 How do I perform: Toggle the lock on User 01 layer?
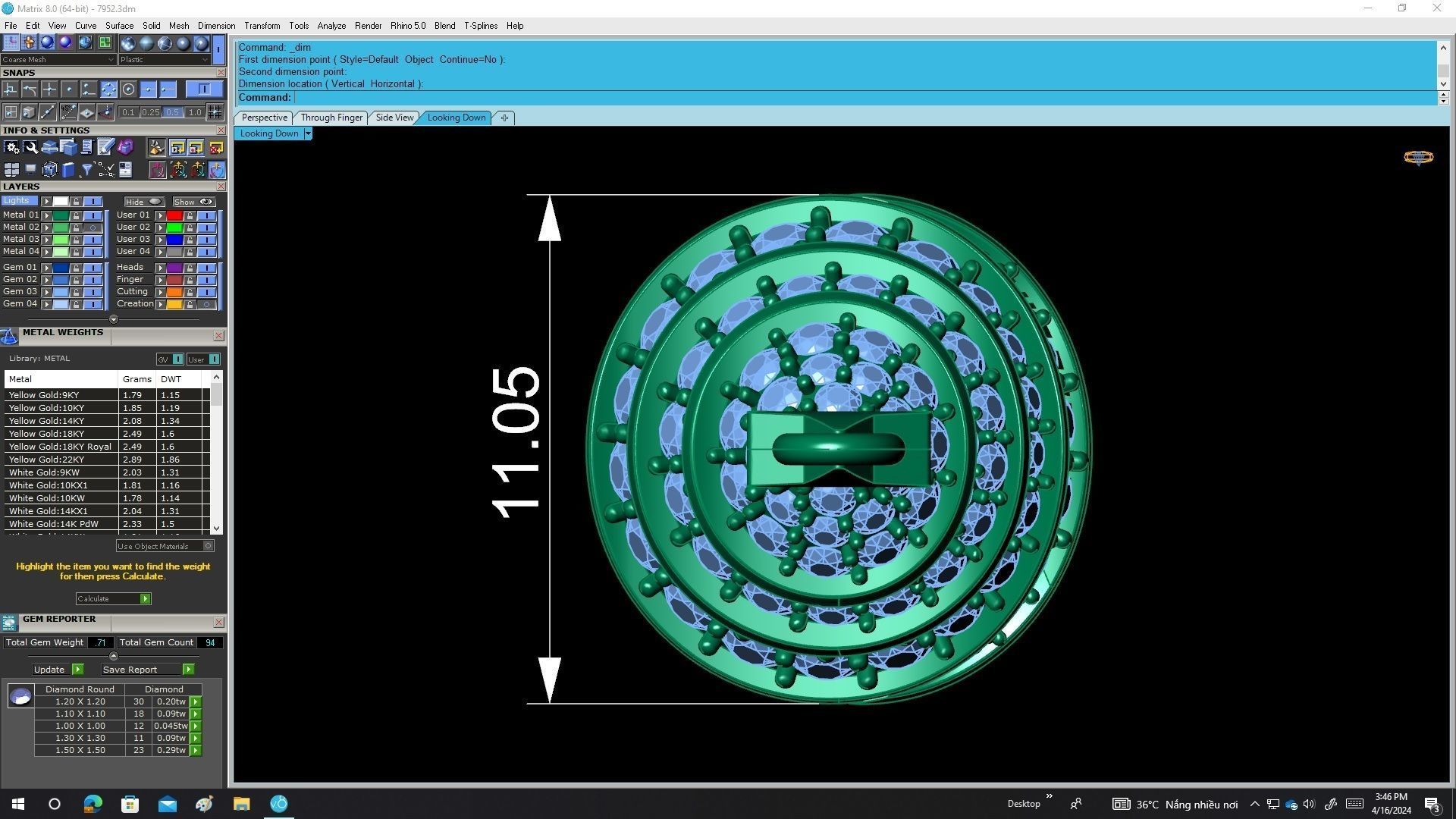190,215
